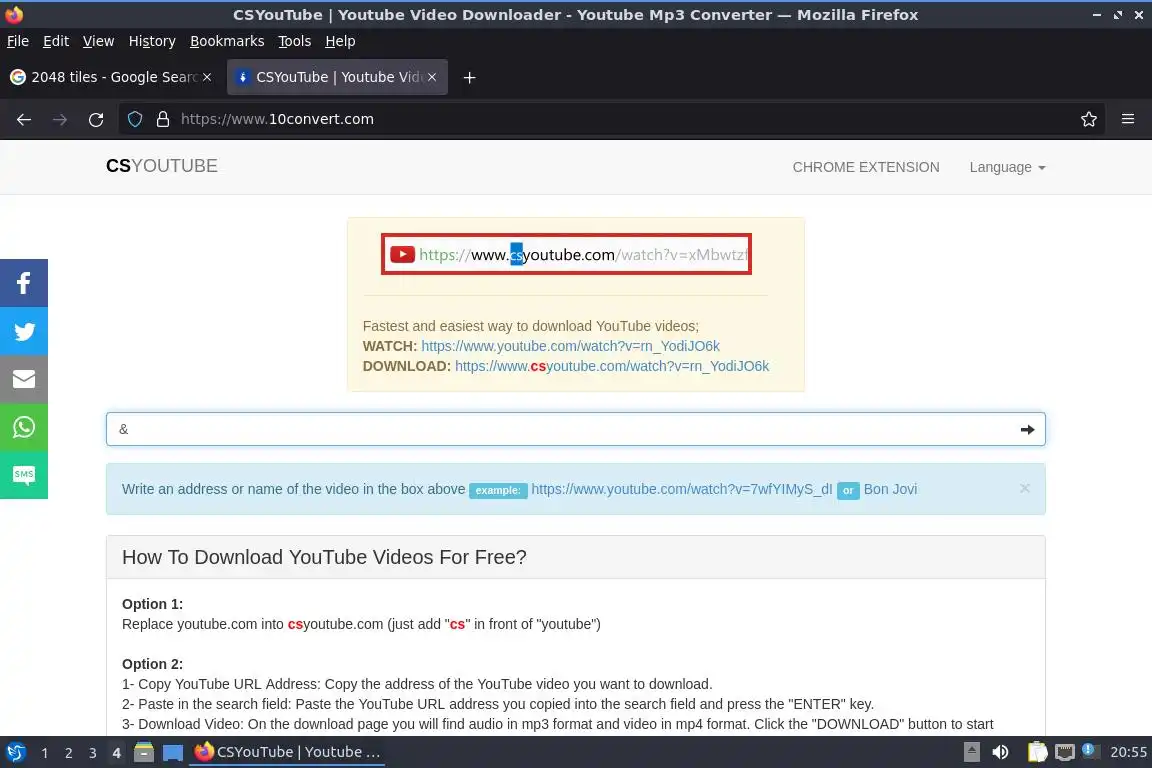Viewport: 1152px width, 768px height.
Task: Open the File menu
Action: click(18, 41)
